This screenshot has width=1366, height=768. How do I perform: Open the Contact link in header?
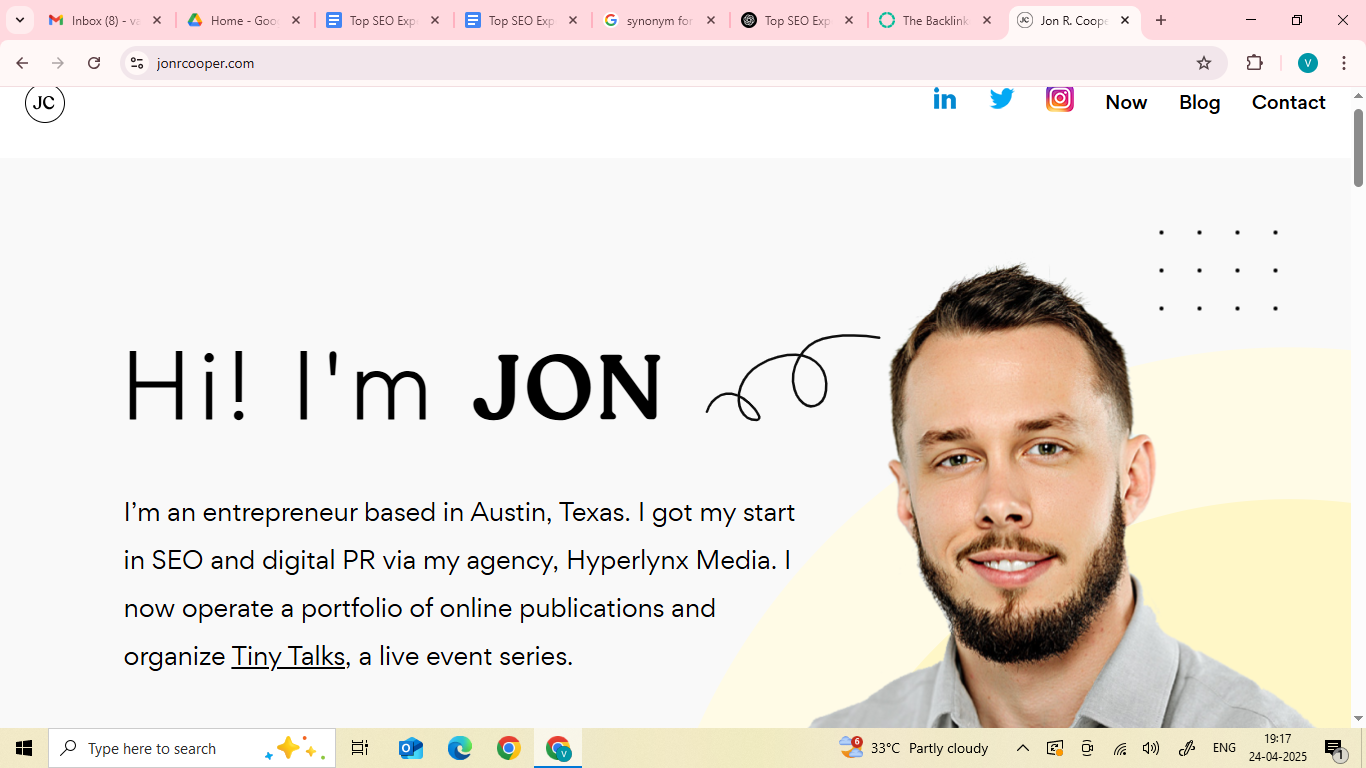[1289, 102]
